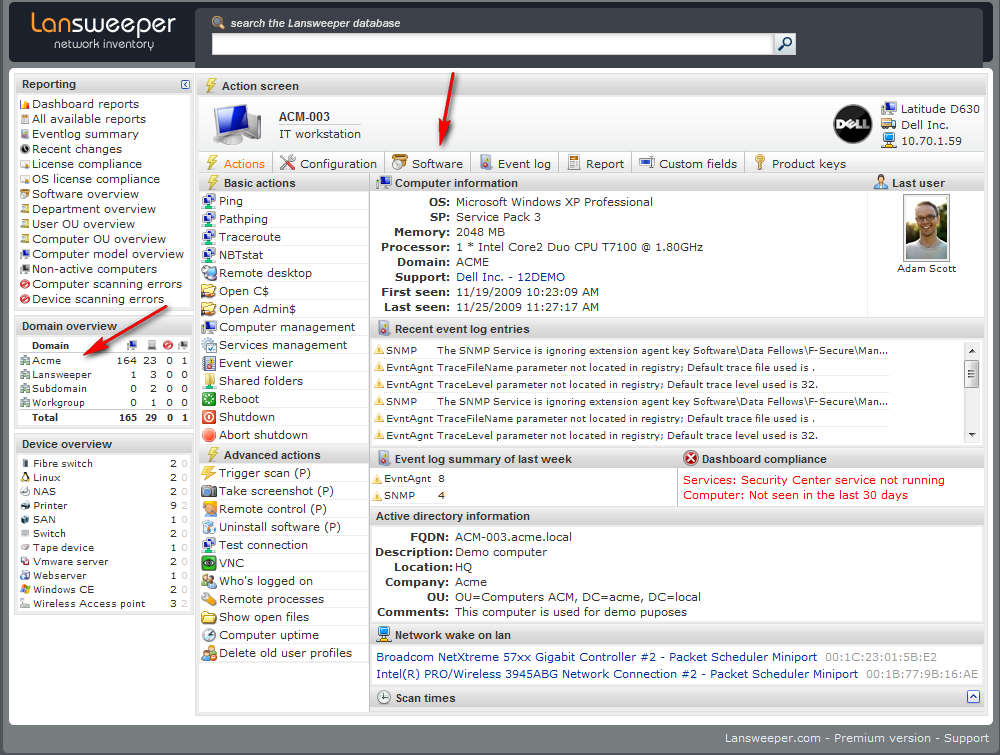Click the Remote processes icon

click(209, 599)
